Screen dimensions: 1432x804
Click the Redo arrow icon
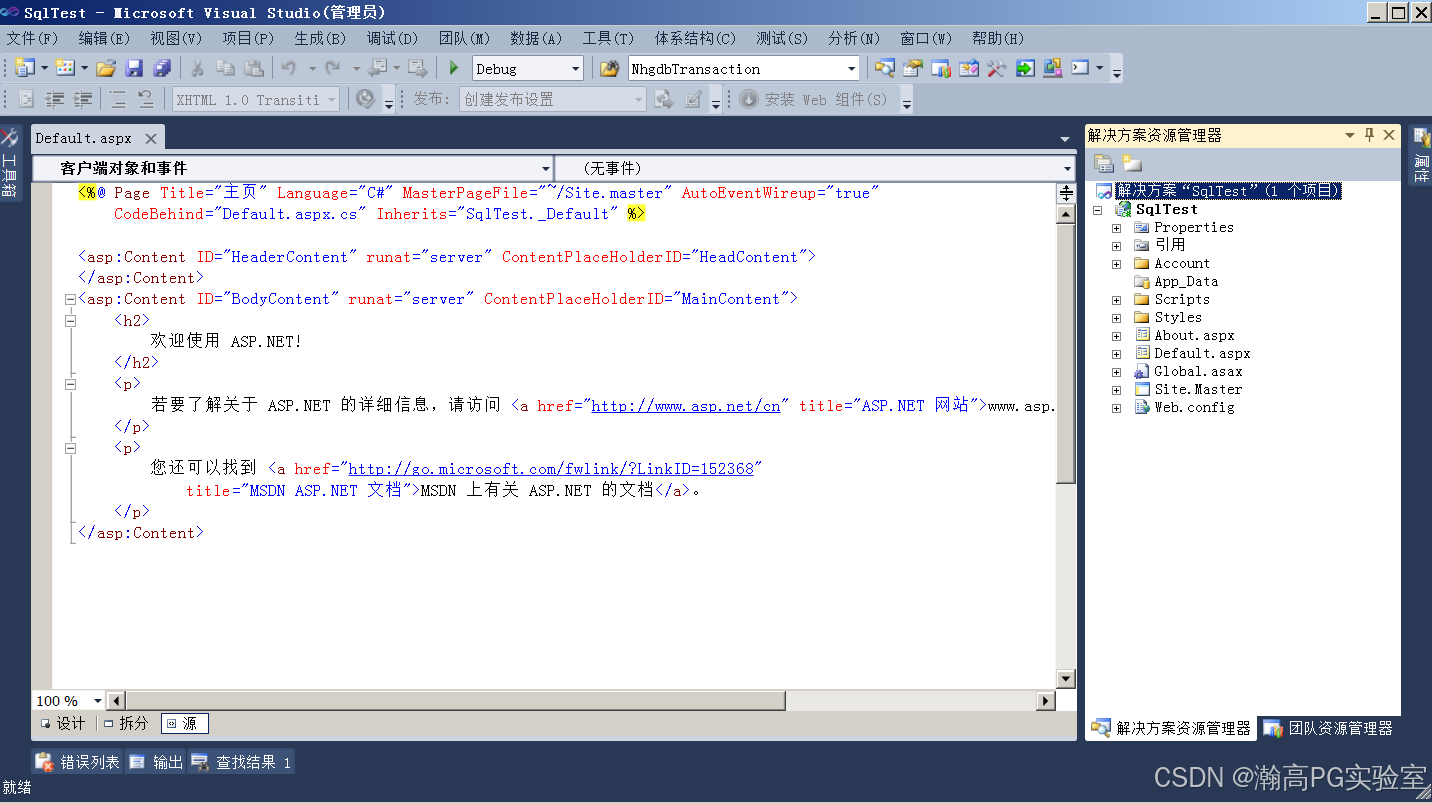click(x=333, y=68)
